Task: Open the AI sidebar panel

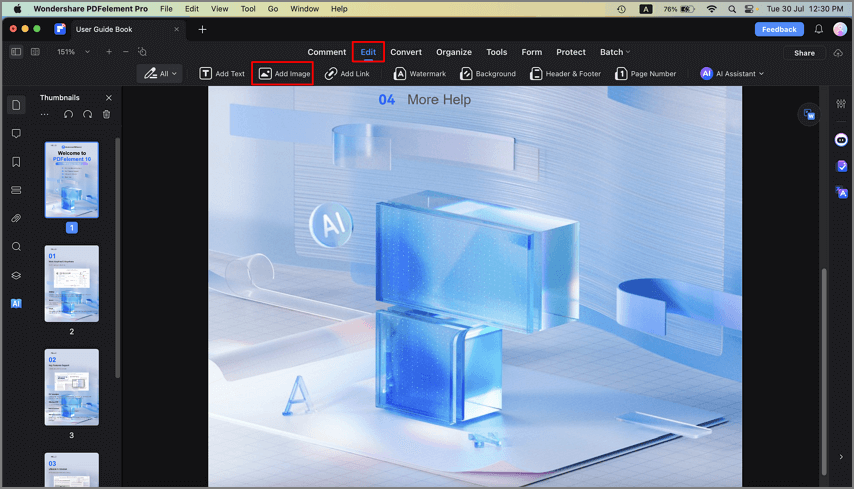Action: coord(16,303)
